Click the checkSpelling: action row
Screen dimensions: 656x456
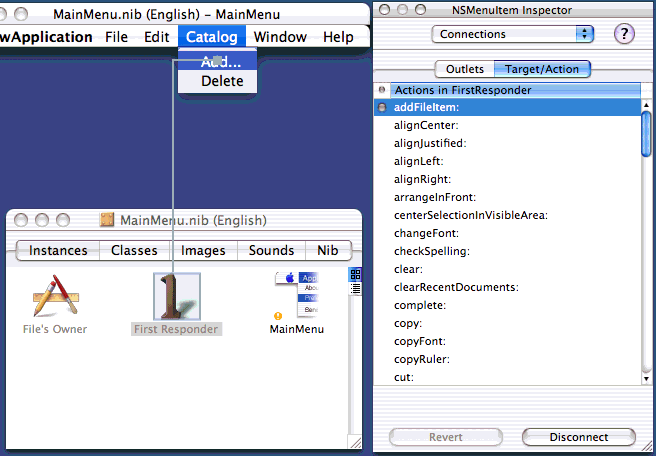(x=431, y=251)
